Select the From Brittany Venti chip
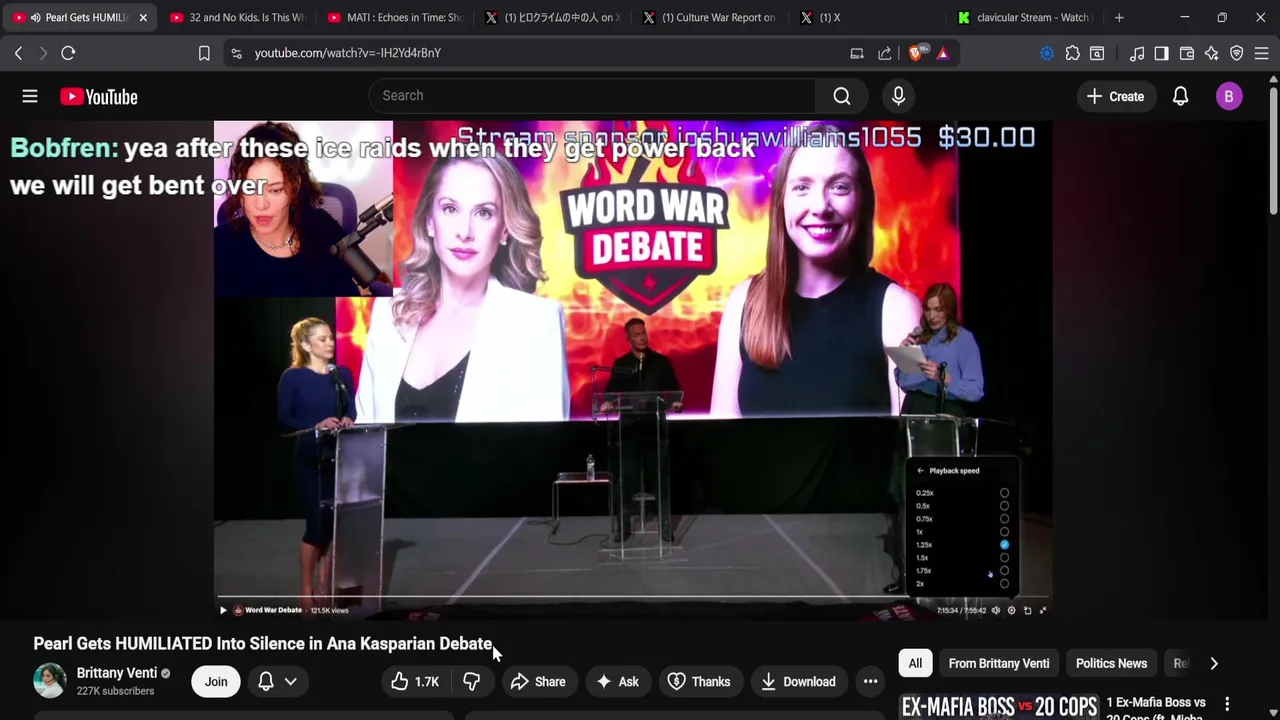1280x720 pixels. pyautogui.click(x=999, y=663)
